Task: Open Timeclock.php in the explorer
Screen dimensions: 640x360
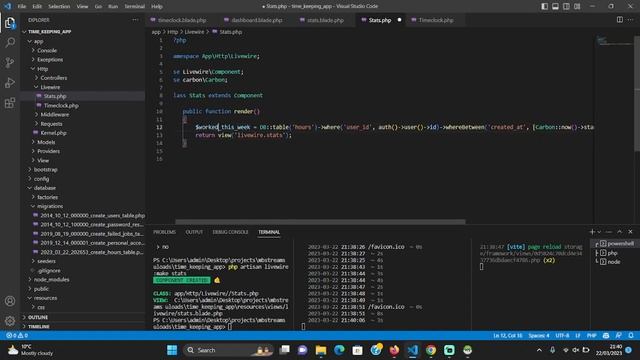Action: [61, 105]
